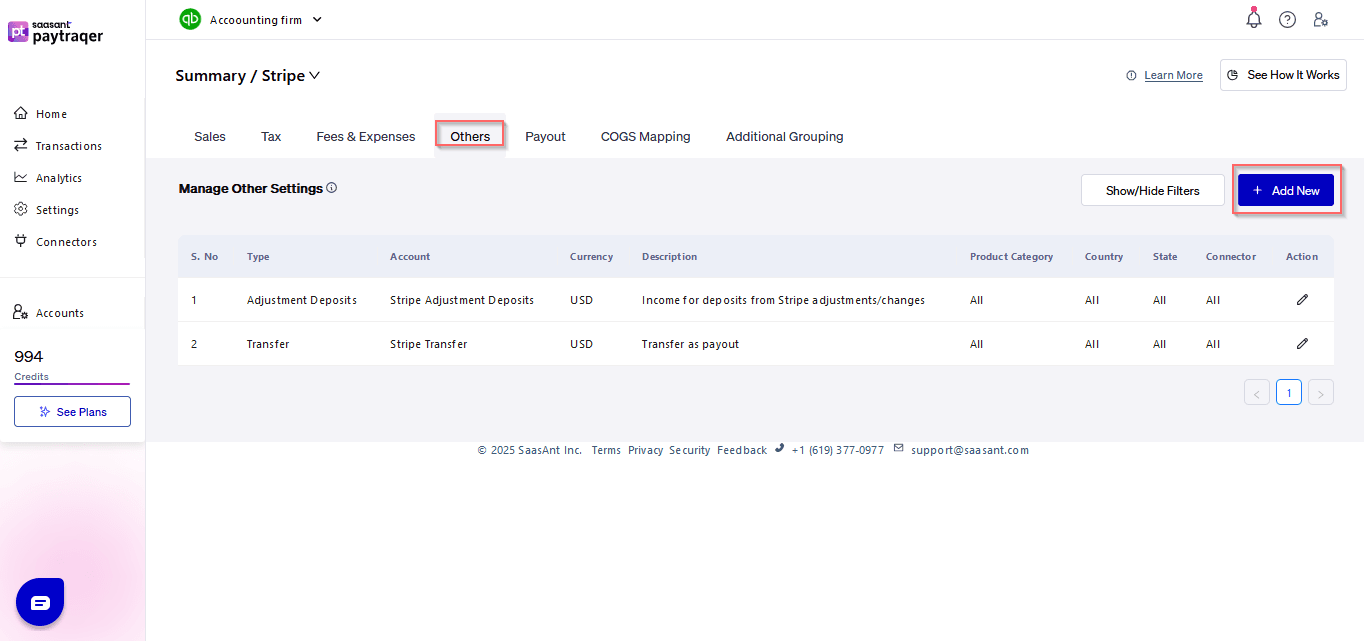Switch to the Sales tab
This screenshot has width=1364, height=641.
point(210,136)
